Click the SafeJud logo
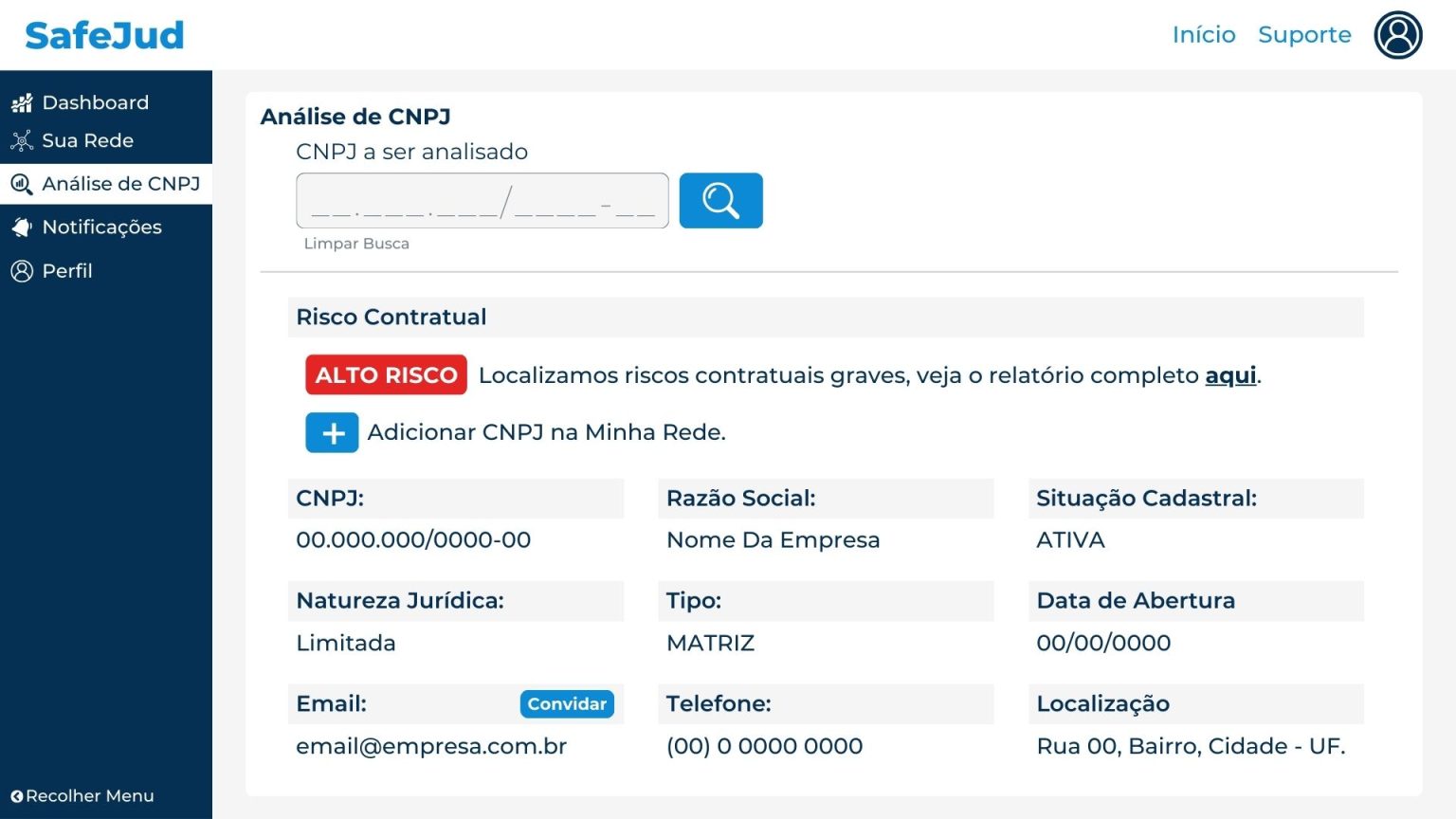 [103, 34]
